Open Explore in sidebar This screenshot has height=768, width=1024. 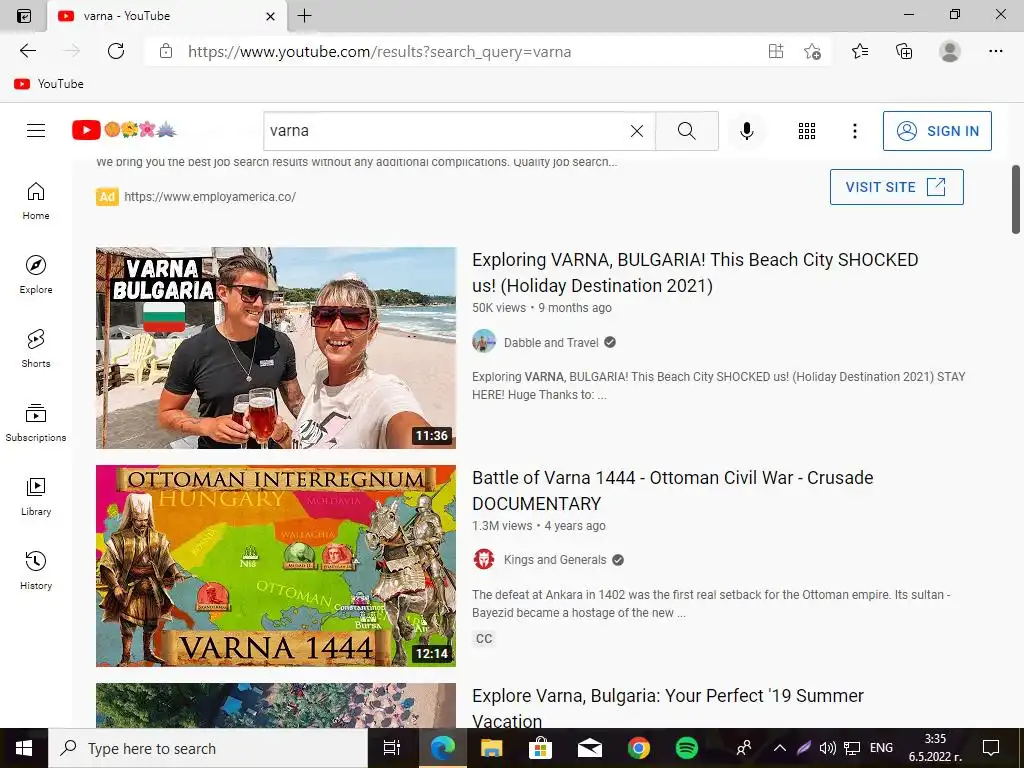36,274
